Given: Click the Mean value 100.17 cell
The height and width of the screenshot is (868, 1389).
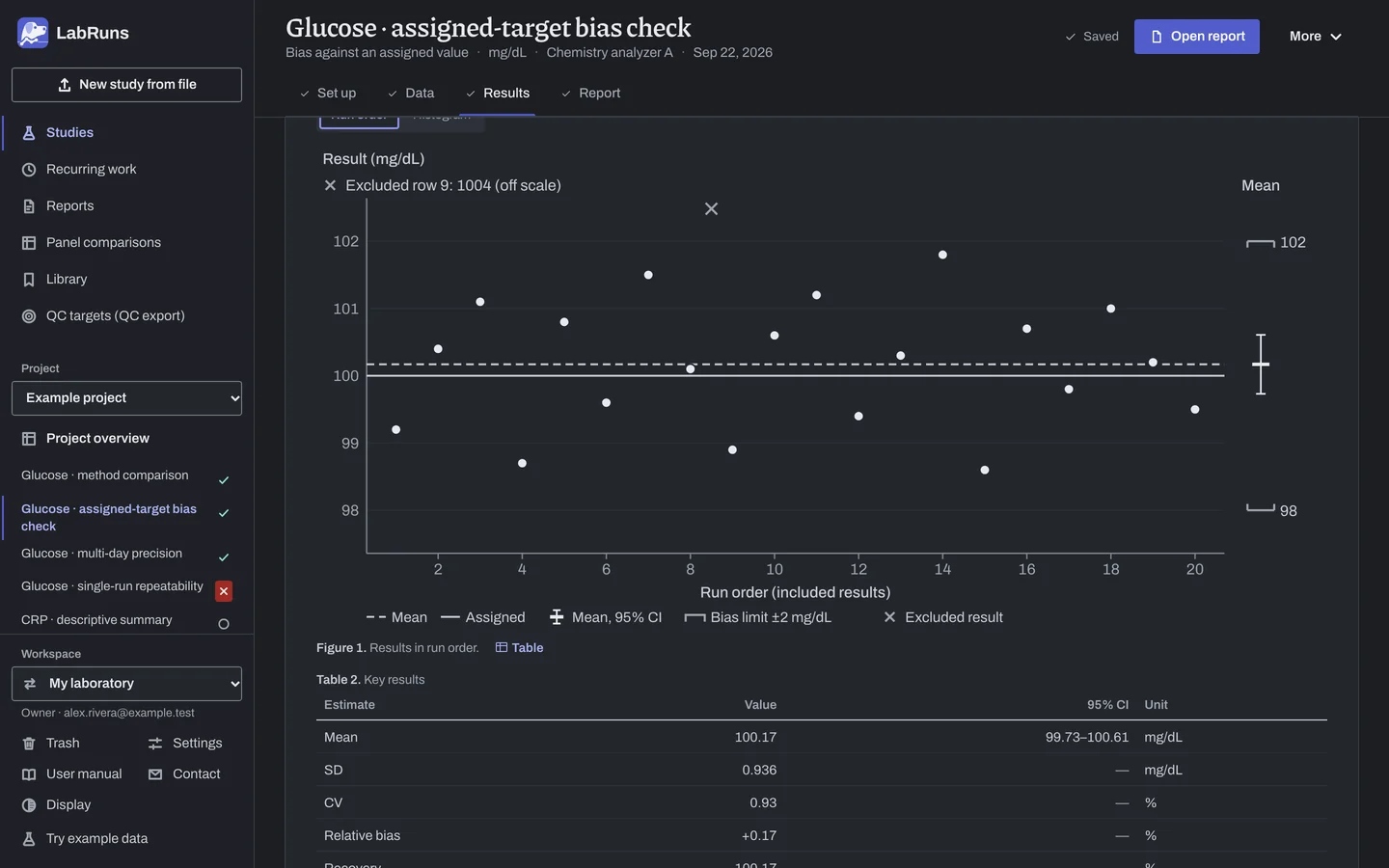Looking at the screenshot, I should (x=755, y=738).
